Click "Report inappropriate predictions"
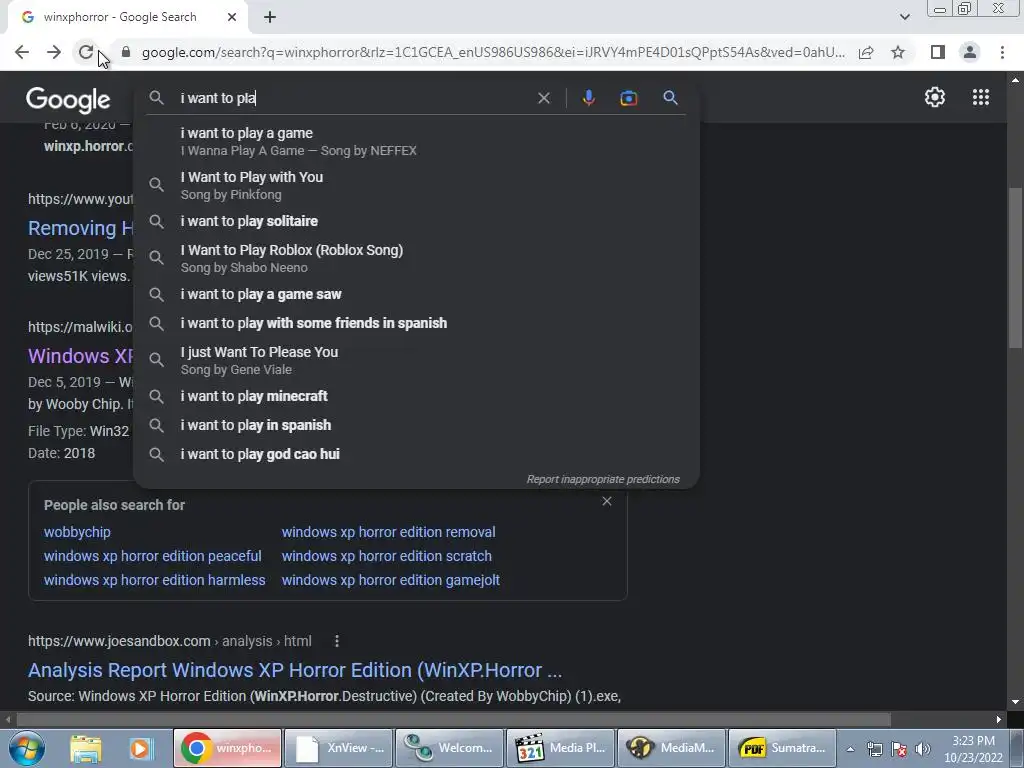This screenshot has height=768, width=1024. coord(603,479)
